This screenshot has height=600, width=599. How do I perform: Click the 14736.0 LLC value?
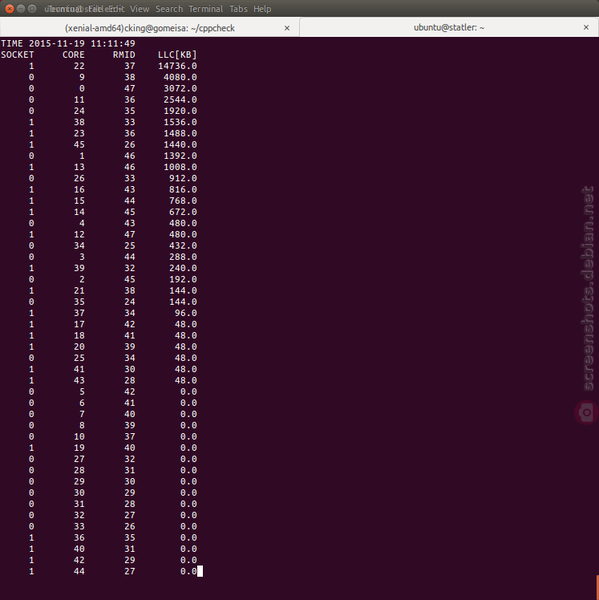[177, 66]
